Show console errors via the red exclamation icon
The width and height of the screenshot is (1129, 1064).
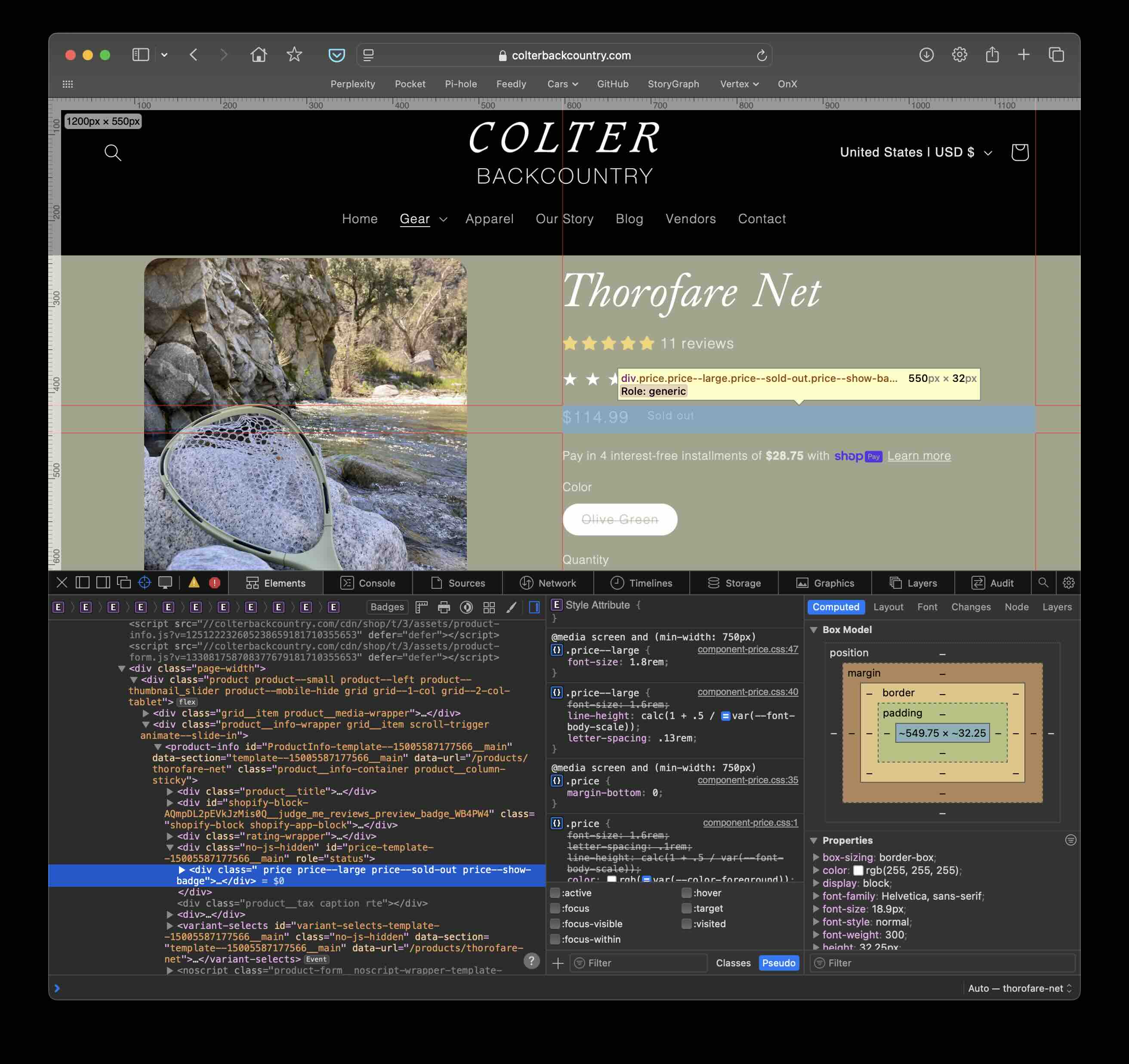[x=215, y=582]
